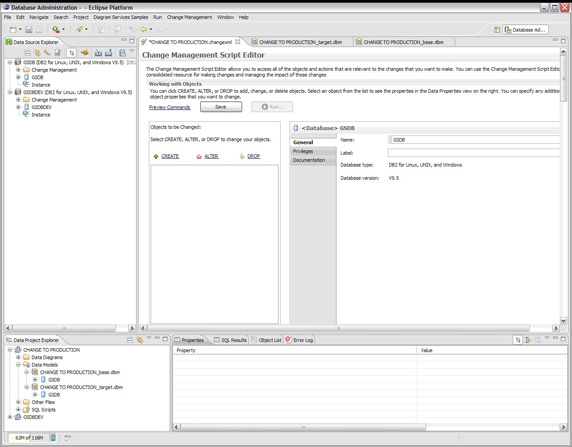Click down arrow of editor vertical scrollbar

click(x=563, y=321)
